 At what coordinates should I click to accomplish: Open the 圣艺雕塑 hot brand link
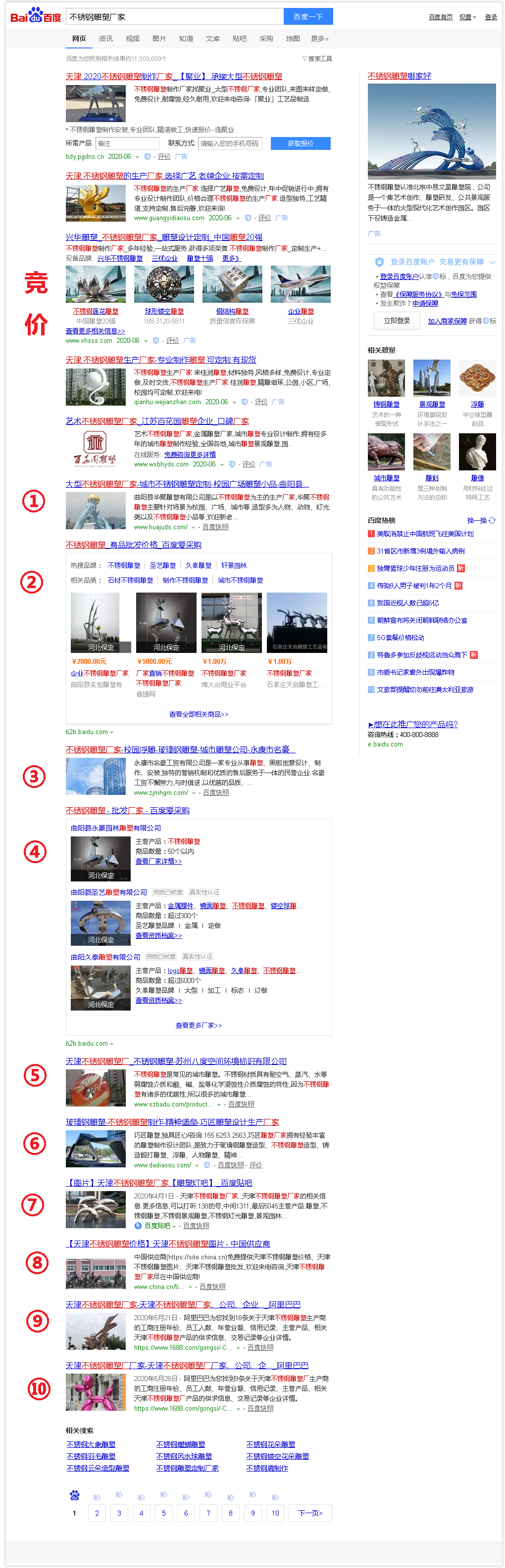tap(163, 565)
